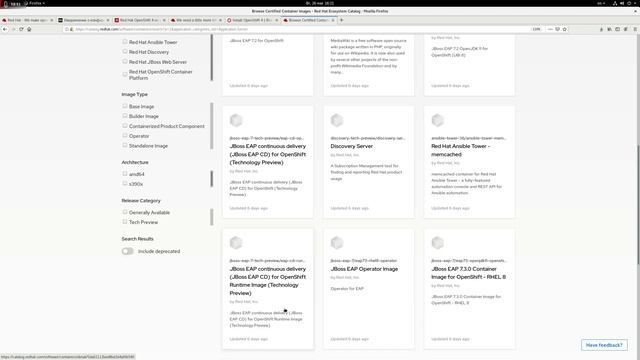Open the keyboard layout indicator dropdown

[601, 3]
